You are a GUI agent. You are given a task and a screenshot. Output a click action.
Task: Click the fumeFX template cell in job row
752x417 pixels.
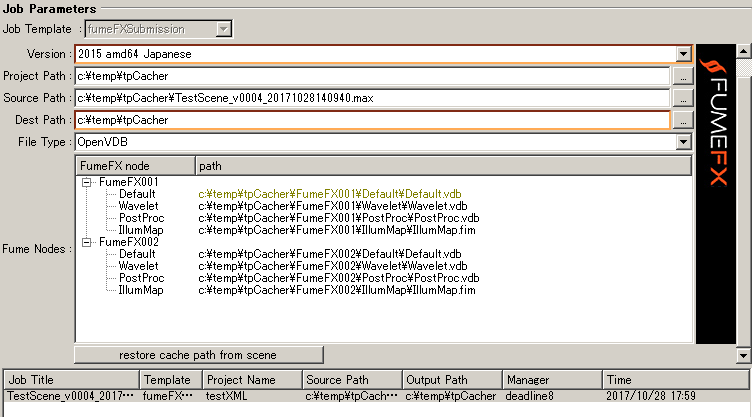[x=167, y=396]
